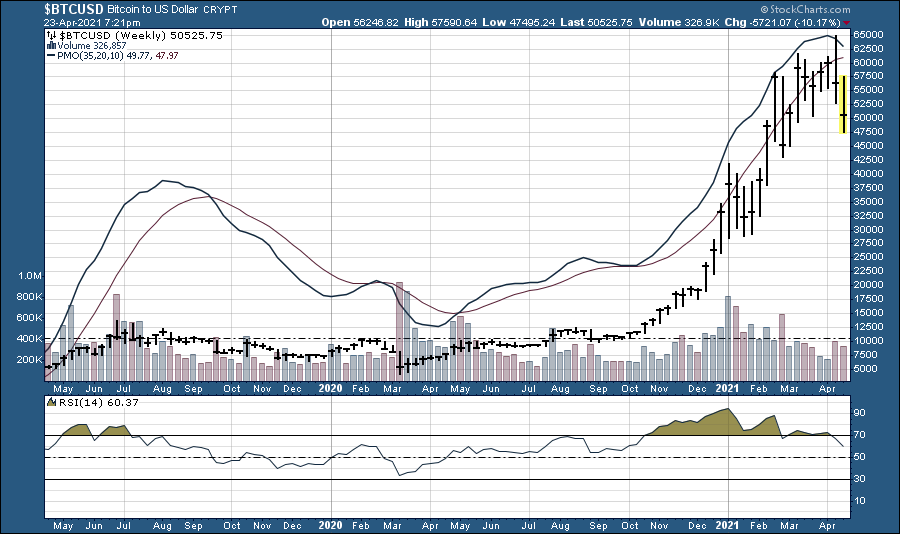
Task: Click the 1.0M volume axis label
Action: (27, 276)
